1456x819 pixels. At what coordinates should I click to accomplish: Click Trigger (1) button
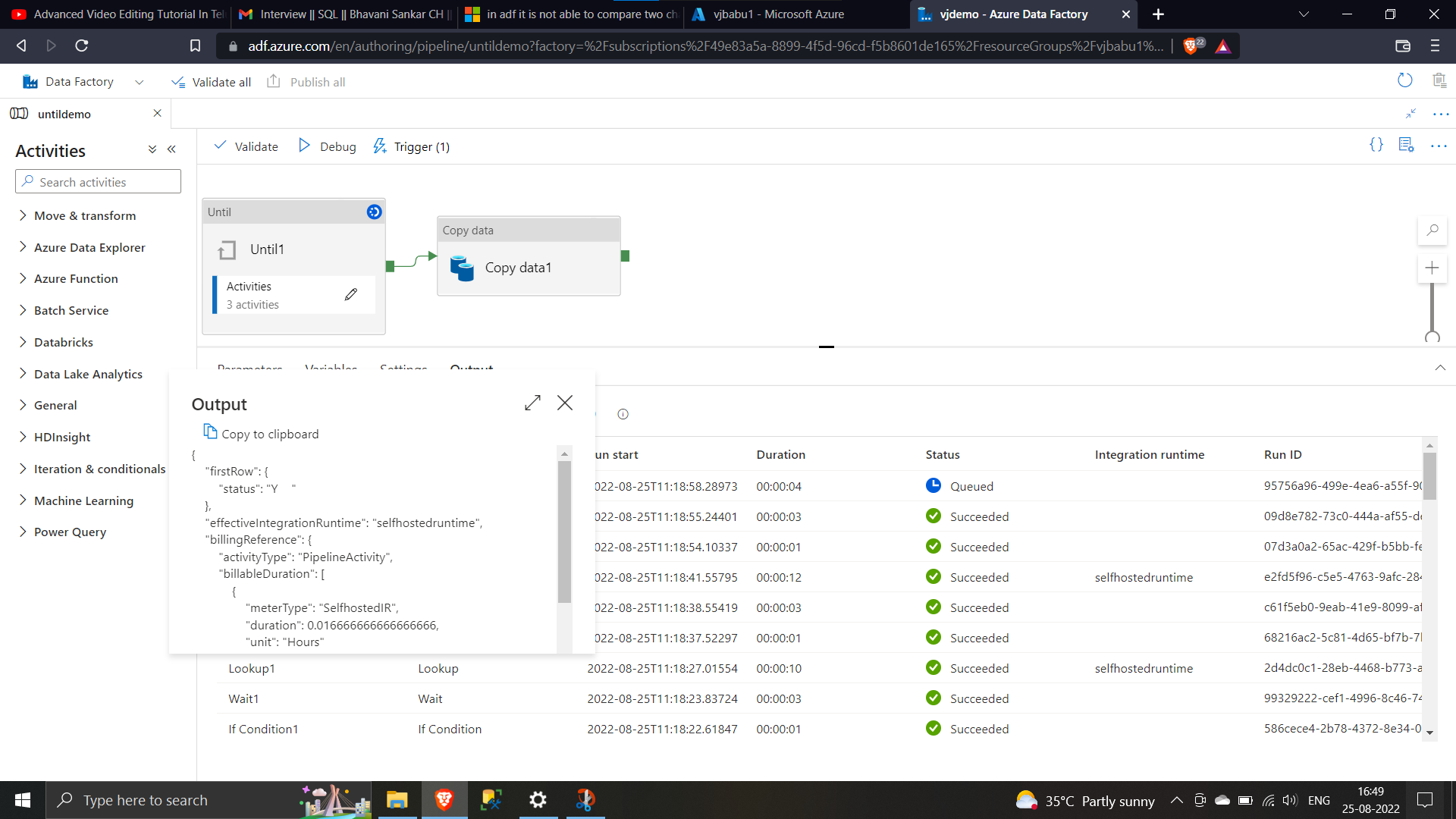click(x=412, y=146)
